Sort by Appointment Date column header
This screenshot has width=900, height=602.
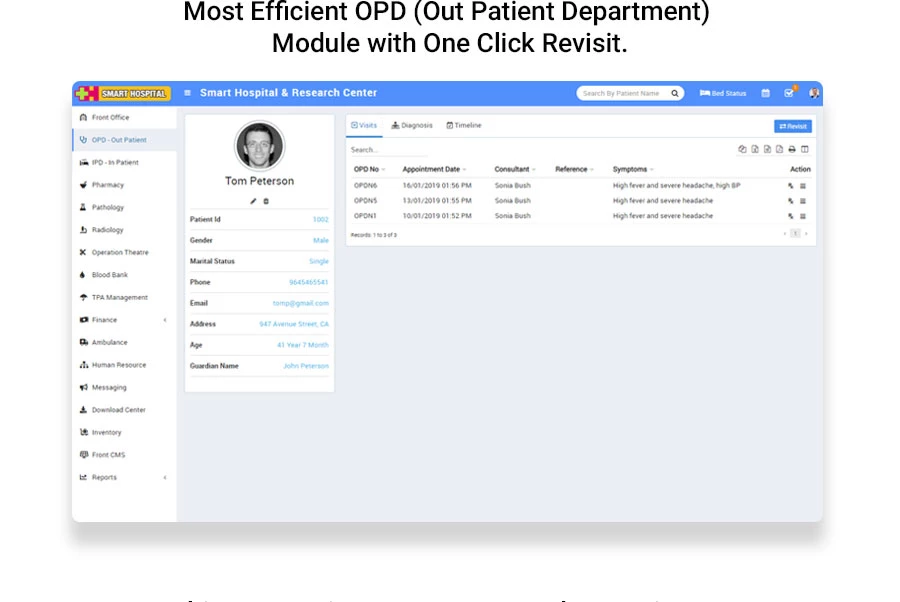[432, 169]
